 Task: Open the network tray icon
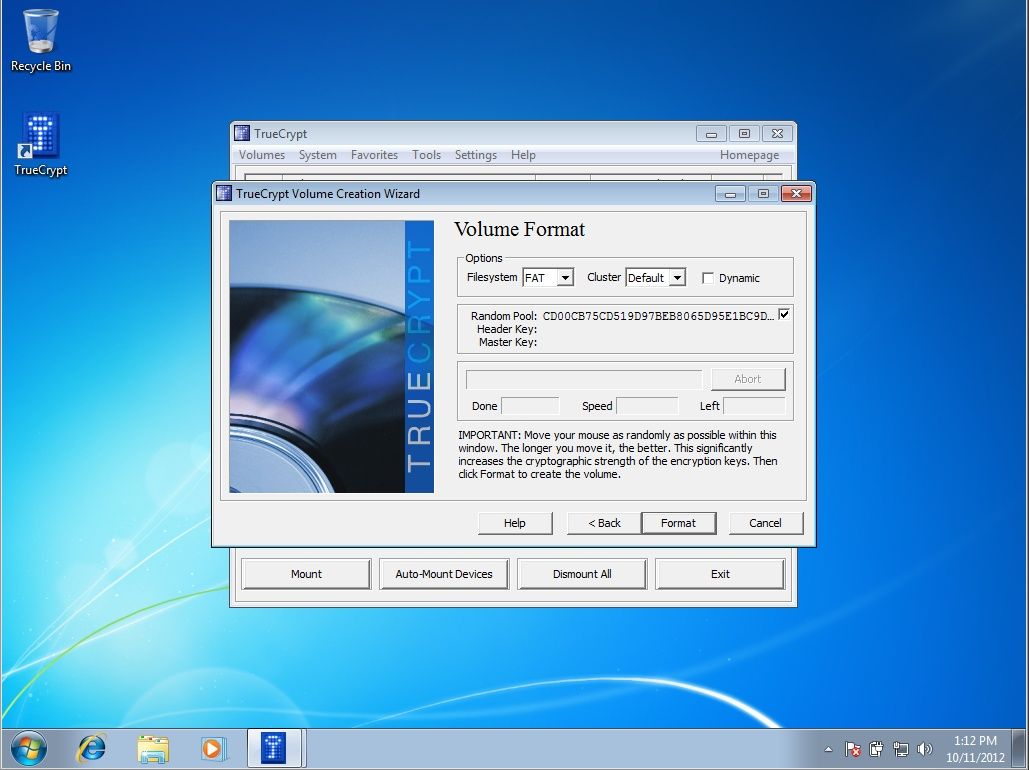click(x=900, y=749)
